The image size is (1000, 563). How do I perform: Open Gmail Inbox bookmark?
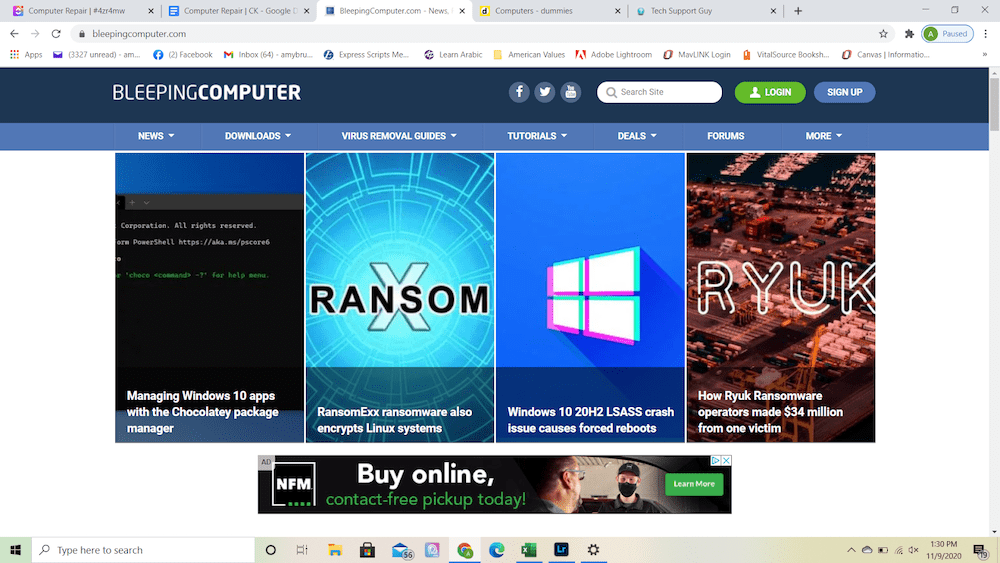(x=268, y=55)
